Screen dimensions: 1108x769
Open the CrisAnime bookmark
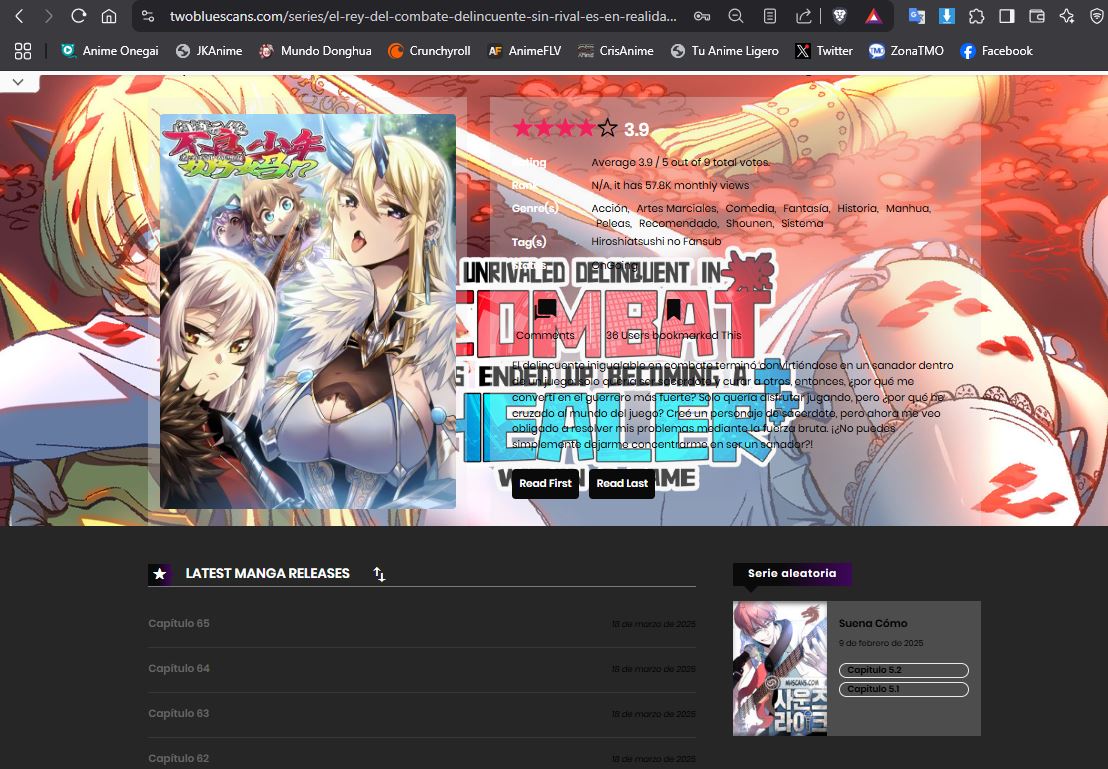(615, 51)
